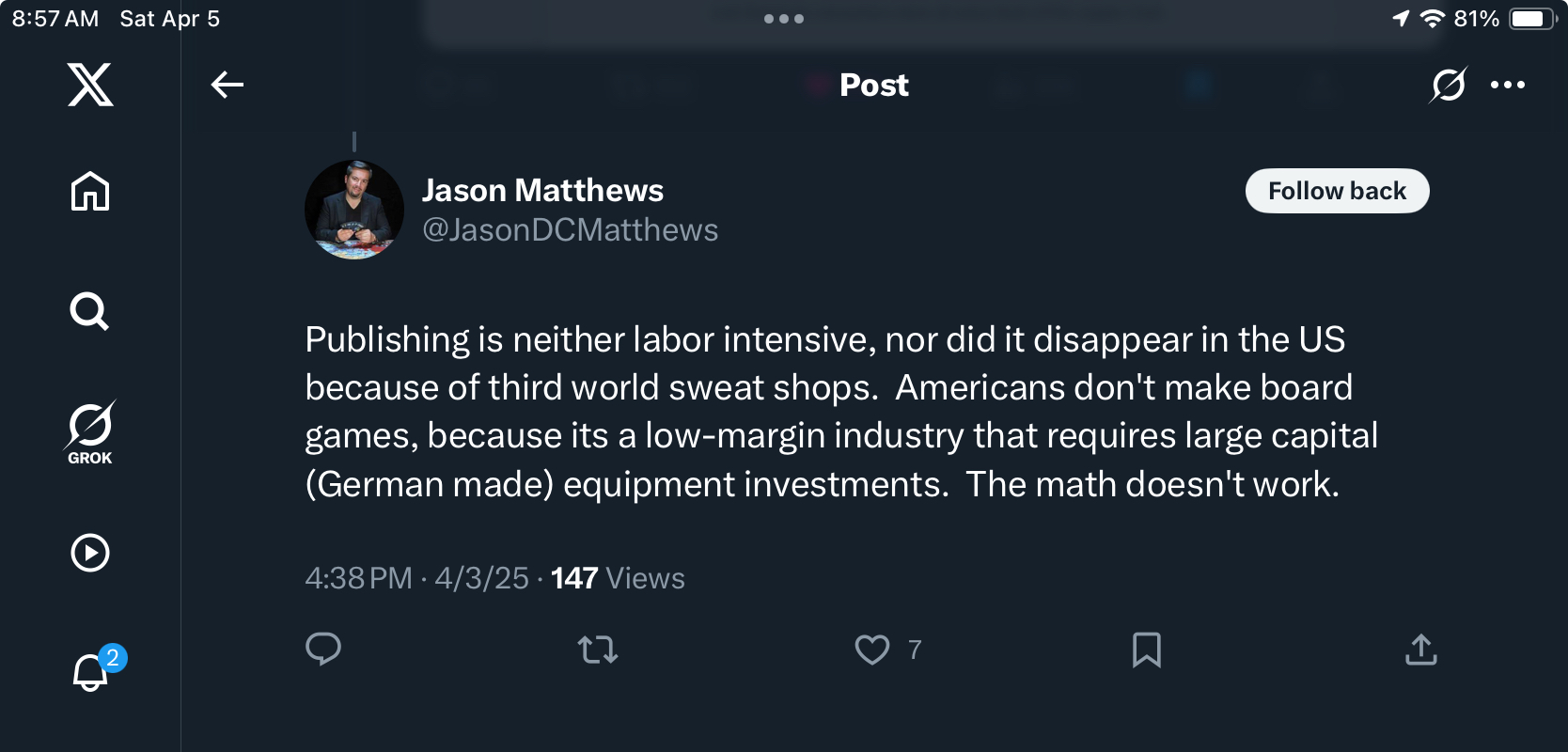Like the post with heart icon
This screenshot has width=1568, height=752.
[x=872, y=650]
